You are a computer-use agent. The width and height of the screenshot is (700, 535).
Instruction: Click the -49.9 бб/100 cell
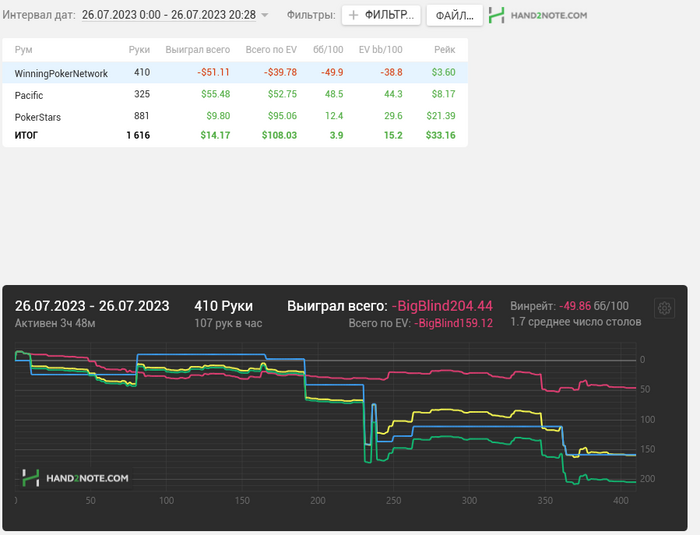point(332,72)
